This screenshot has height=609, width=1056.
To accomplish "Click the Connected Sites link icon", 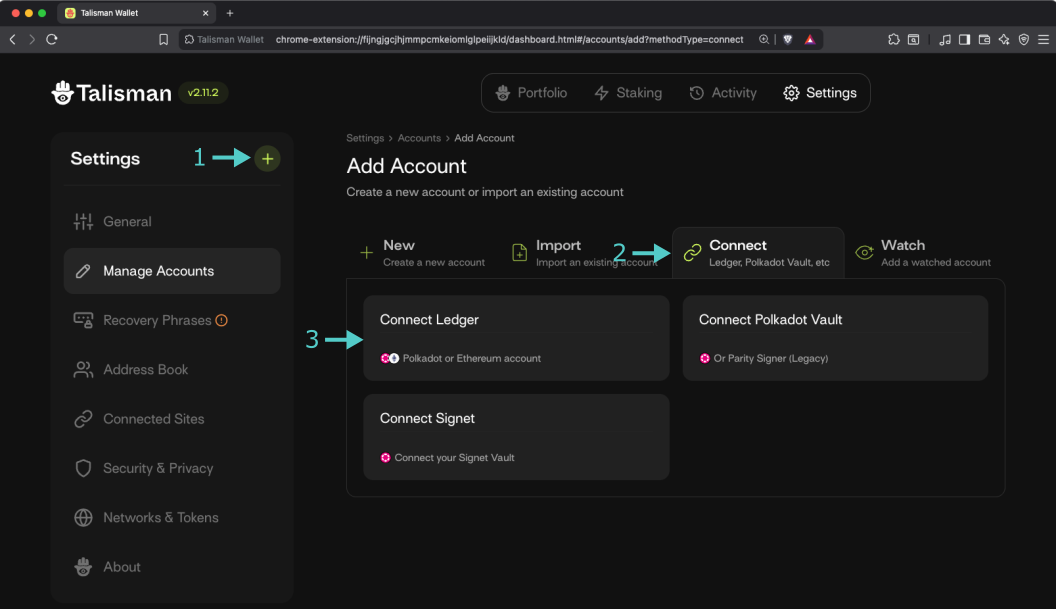I will (x=84, y=419).
